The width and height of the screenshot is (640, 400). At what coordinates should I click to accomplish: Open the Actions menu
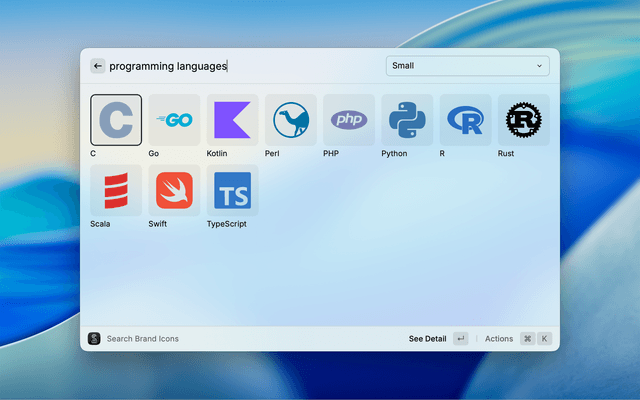click(x=499, y=339)
